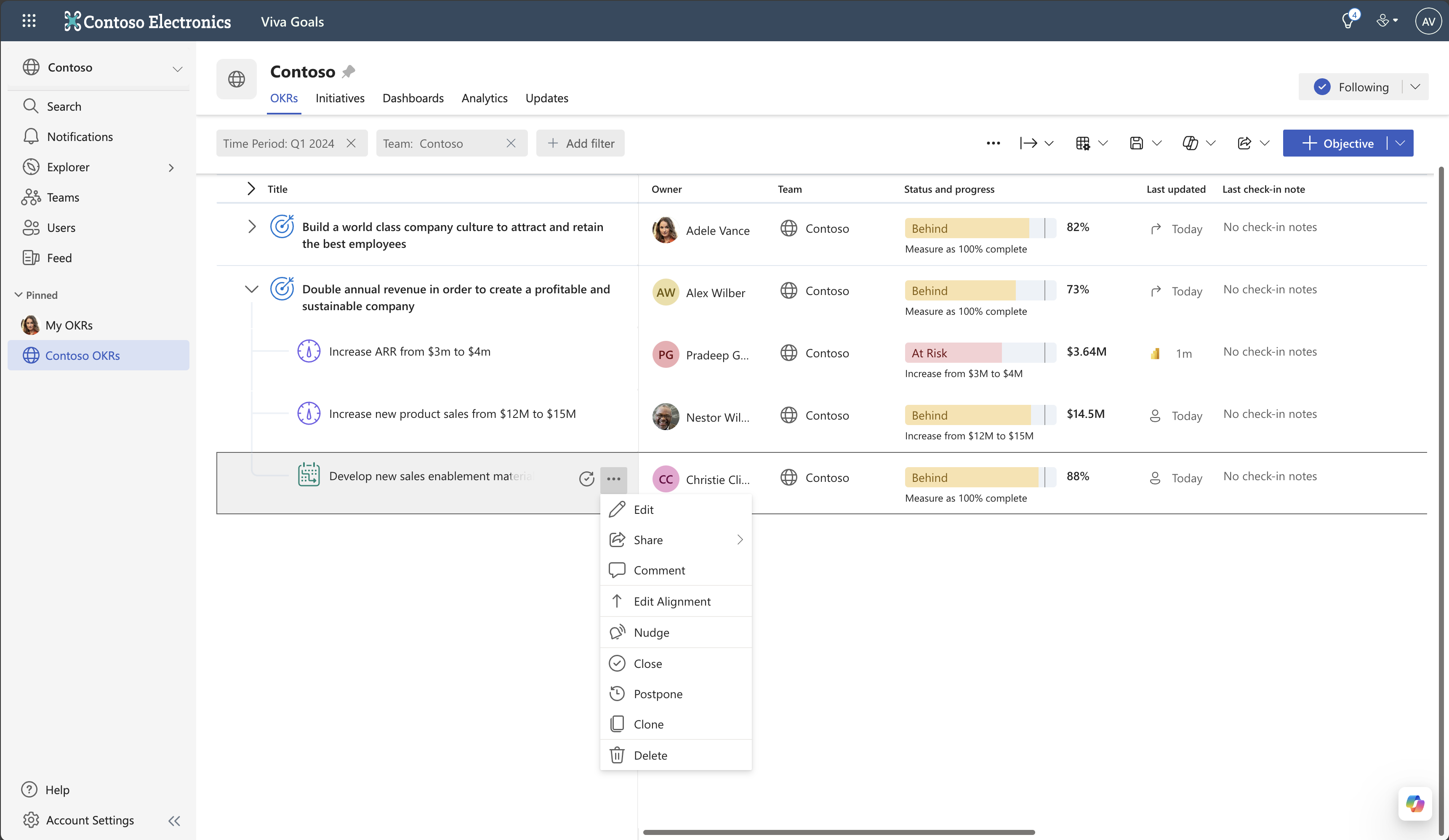Remove the Time Period Q1 2024 filter
Viewport: 1449px width, 840px height.
pos(352,143)
